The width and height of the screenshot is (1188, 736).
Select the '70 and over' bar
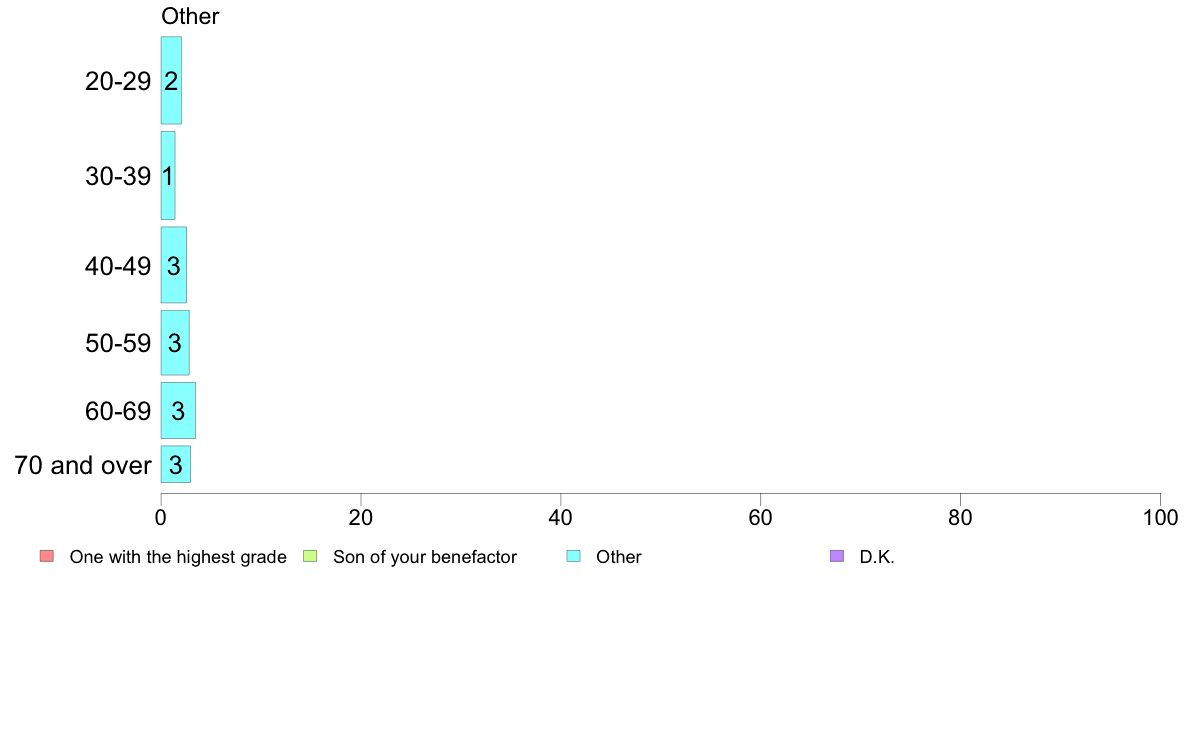click(176, 465)
